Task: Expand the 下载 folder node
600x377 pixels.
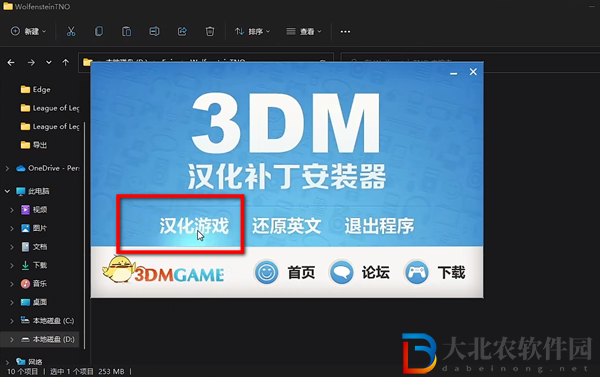Action: pos(12,265)
